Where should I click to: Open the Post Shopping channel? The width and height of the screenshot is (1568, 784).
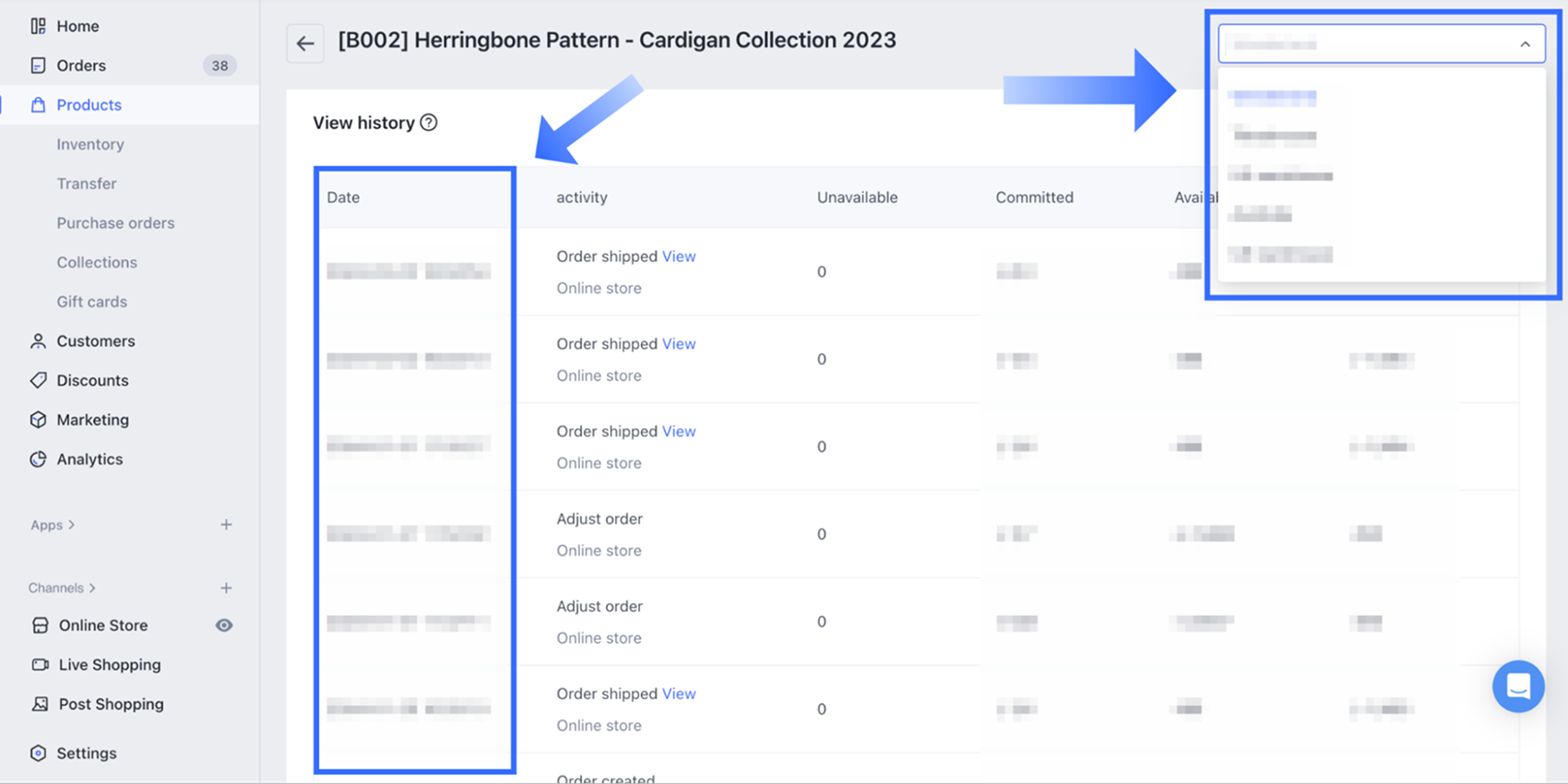(x=112, y=704)
